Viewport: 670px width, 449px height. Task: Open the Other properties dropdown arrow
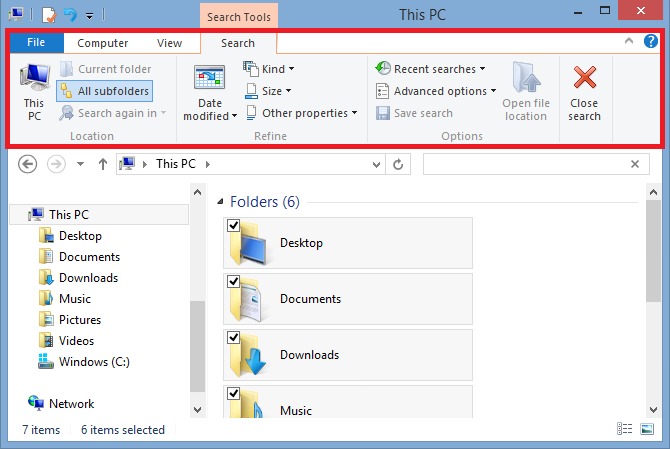click(x=354, y=113)
